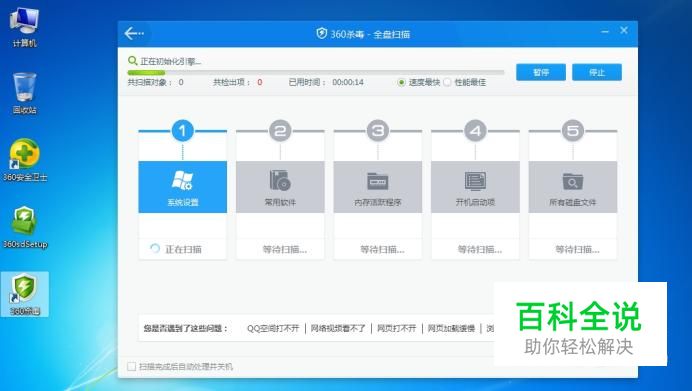692x391 pixels.
Task: Click the 正在扫描 spinner icon
Action: coord(155,248)
